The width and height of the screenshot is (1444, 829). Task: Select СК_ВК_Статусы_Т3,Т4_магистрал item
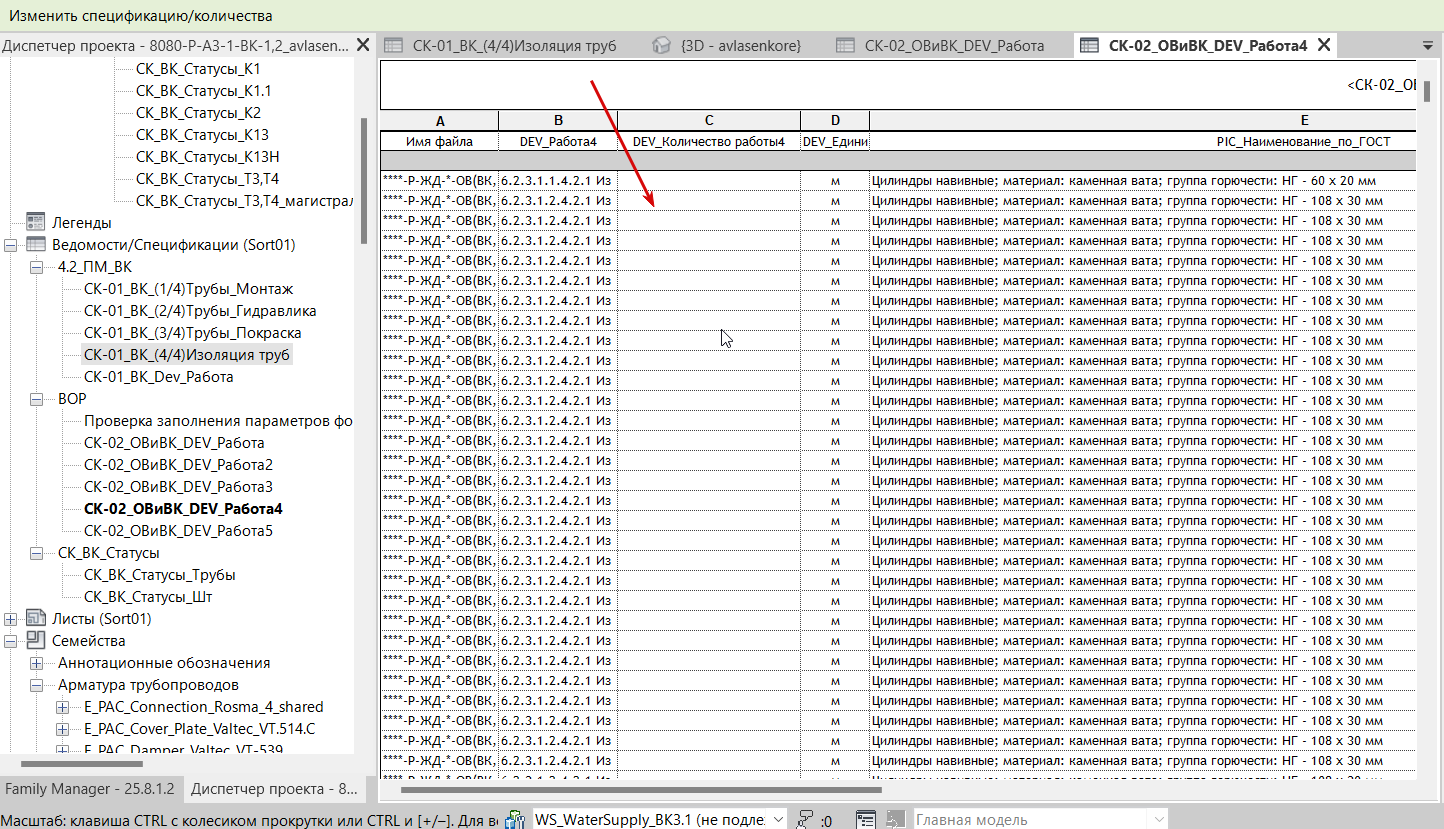pos(244,201)
